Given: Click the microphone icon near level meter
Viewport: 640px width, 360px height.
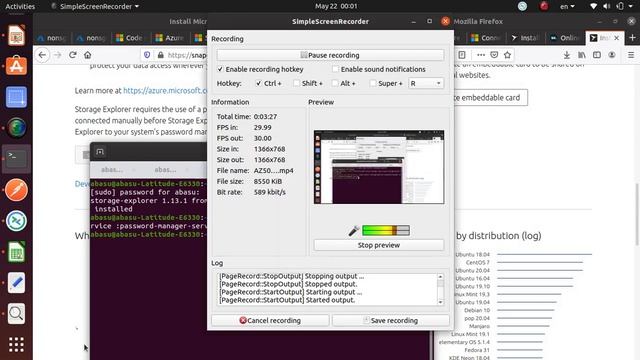Looking at the screenshot, I should 353,231.
